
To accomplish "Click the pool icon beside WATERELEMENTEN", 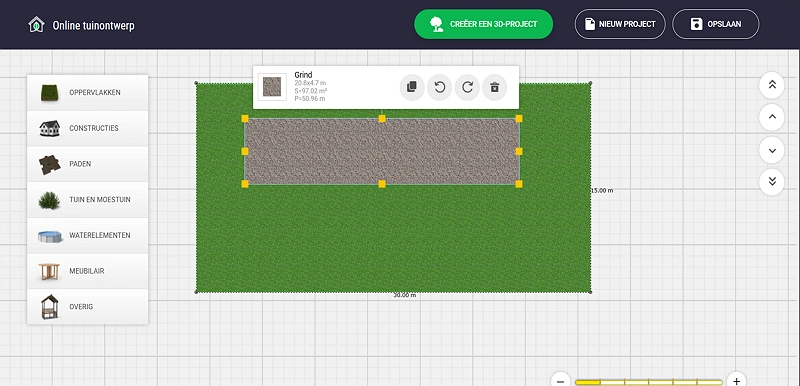I will pos(50,236).
